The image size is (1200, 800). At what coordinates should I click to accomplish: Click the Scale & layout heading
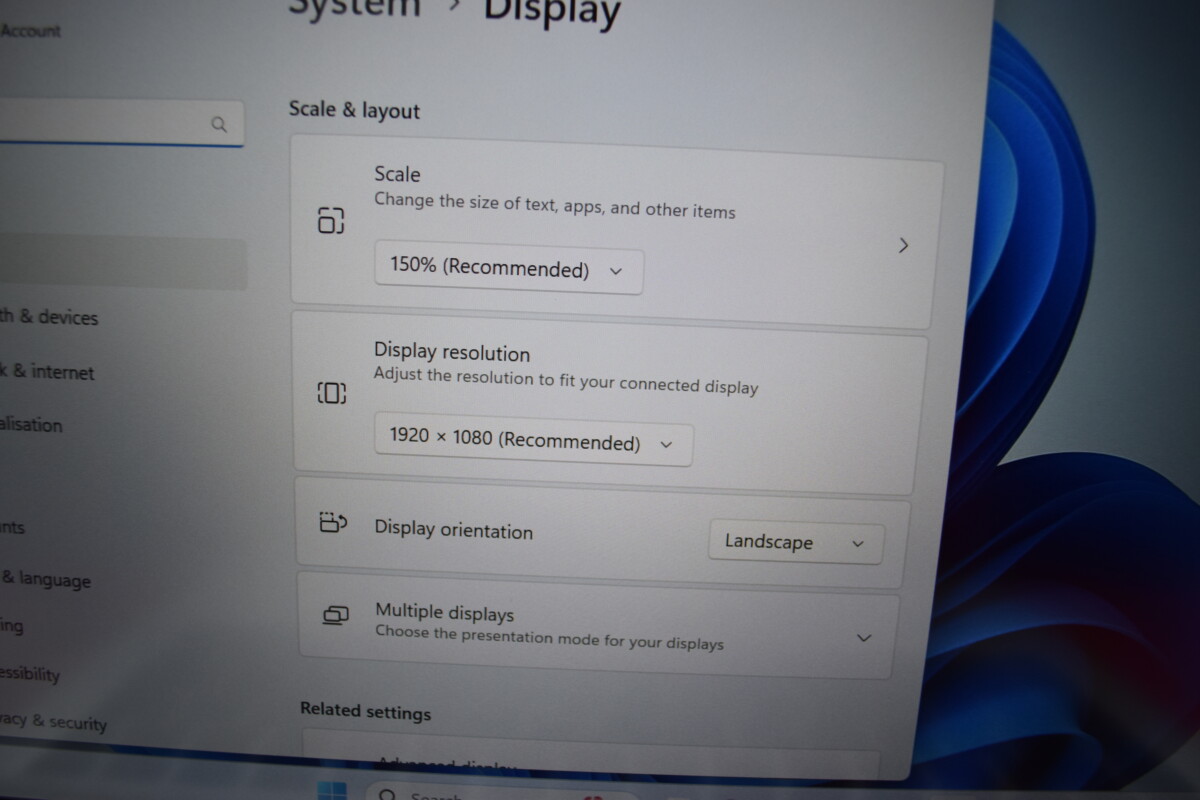(354, 110)
